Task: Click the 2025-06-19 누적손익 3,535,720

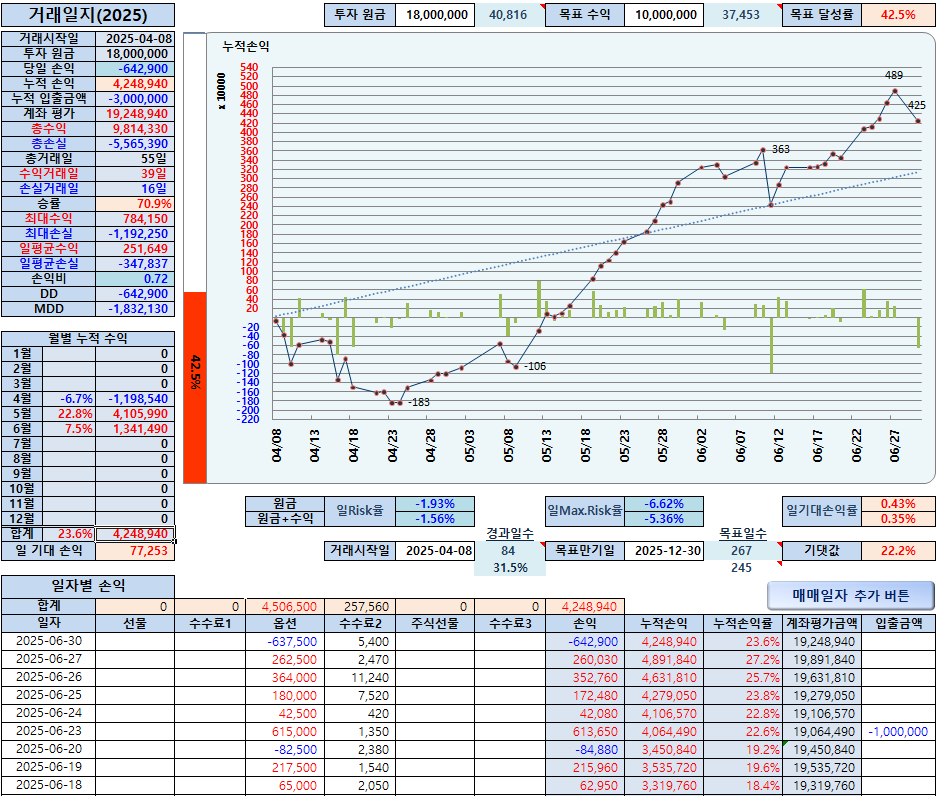Action: coord(664,767)
